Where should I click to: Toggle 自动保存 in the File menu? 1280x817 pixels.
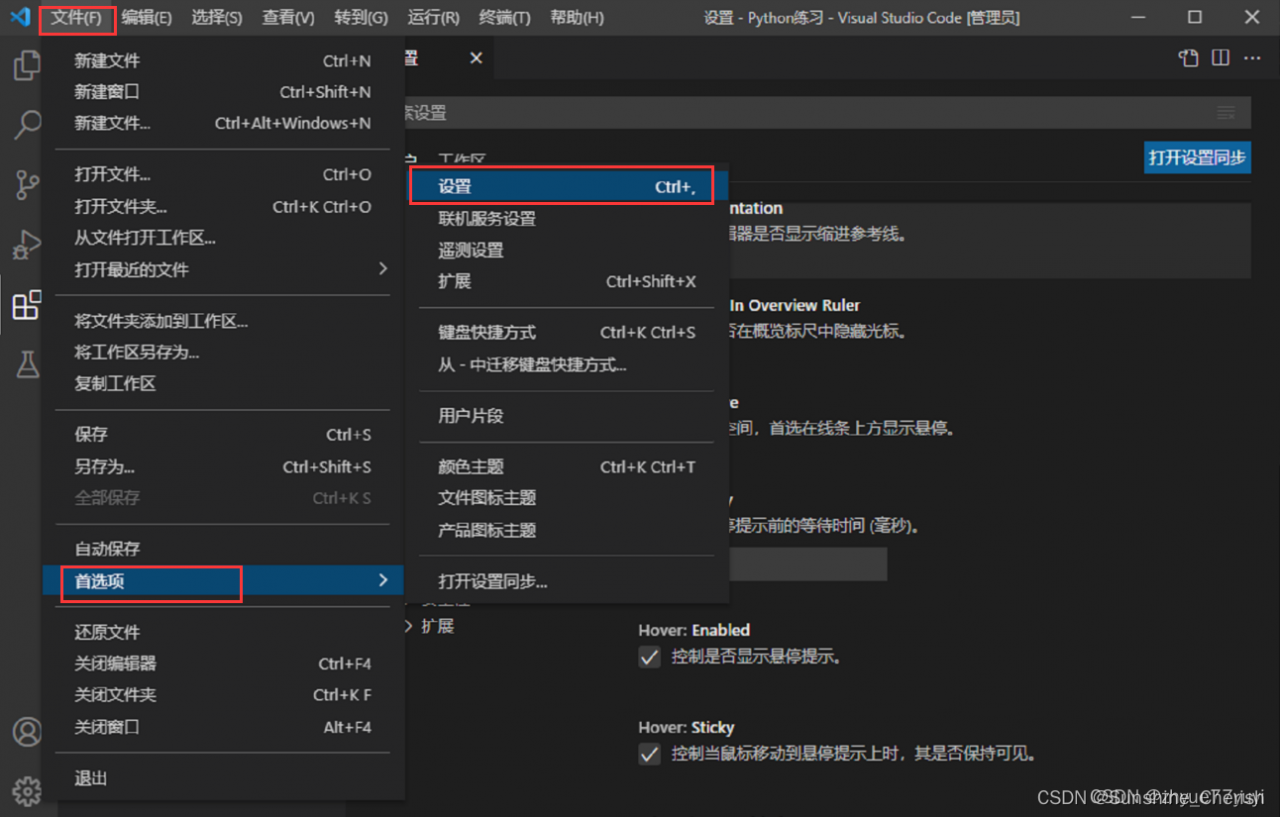coord(223,548)
